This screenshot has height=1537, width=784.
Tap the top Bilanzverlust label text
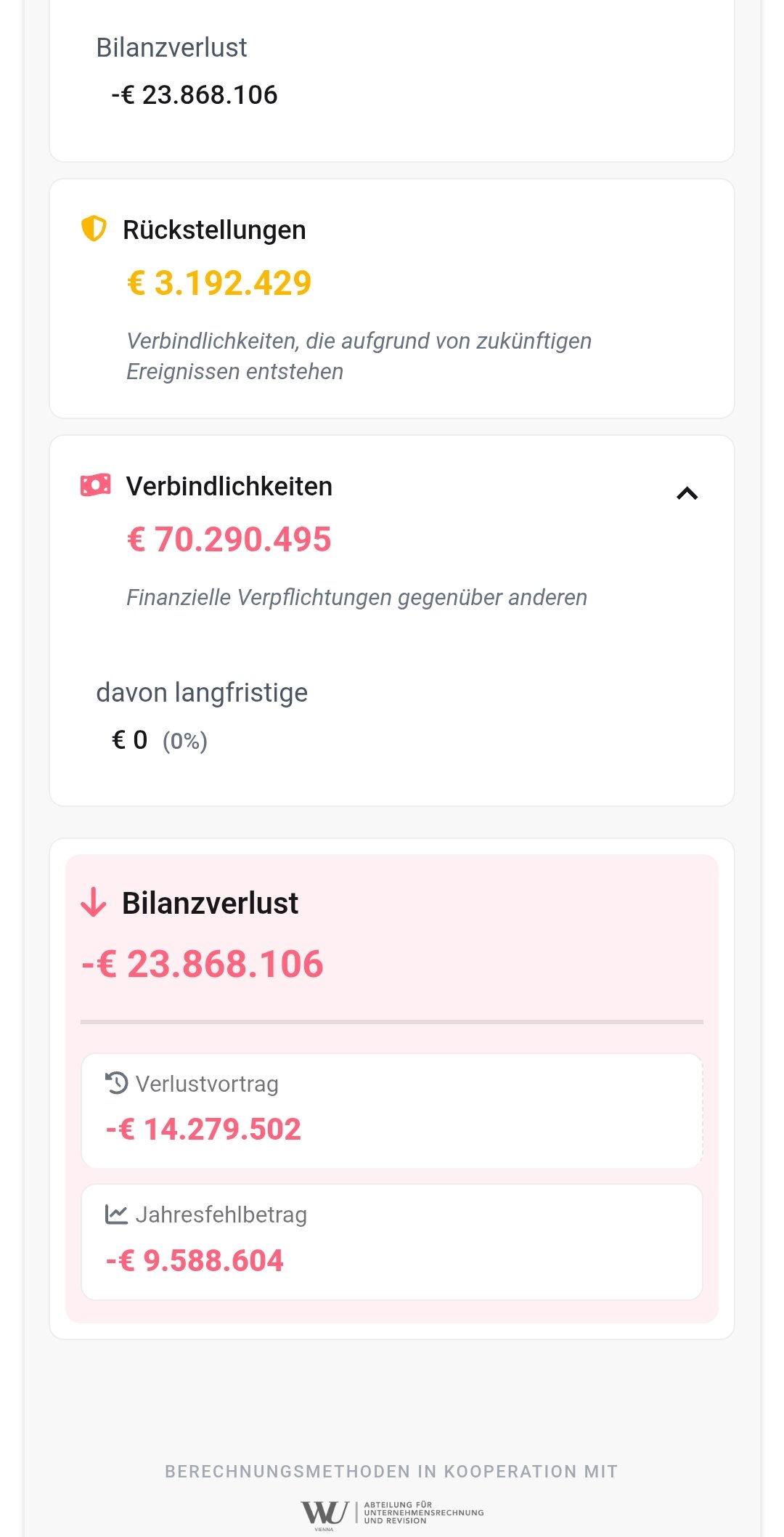172,47
